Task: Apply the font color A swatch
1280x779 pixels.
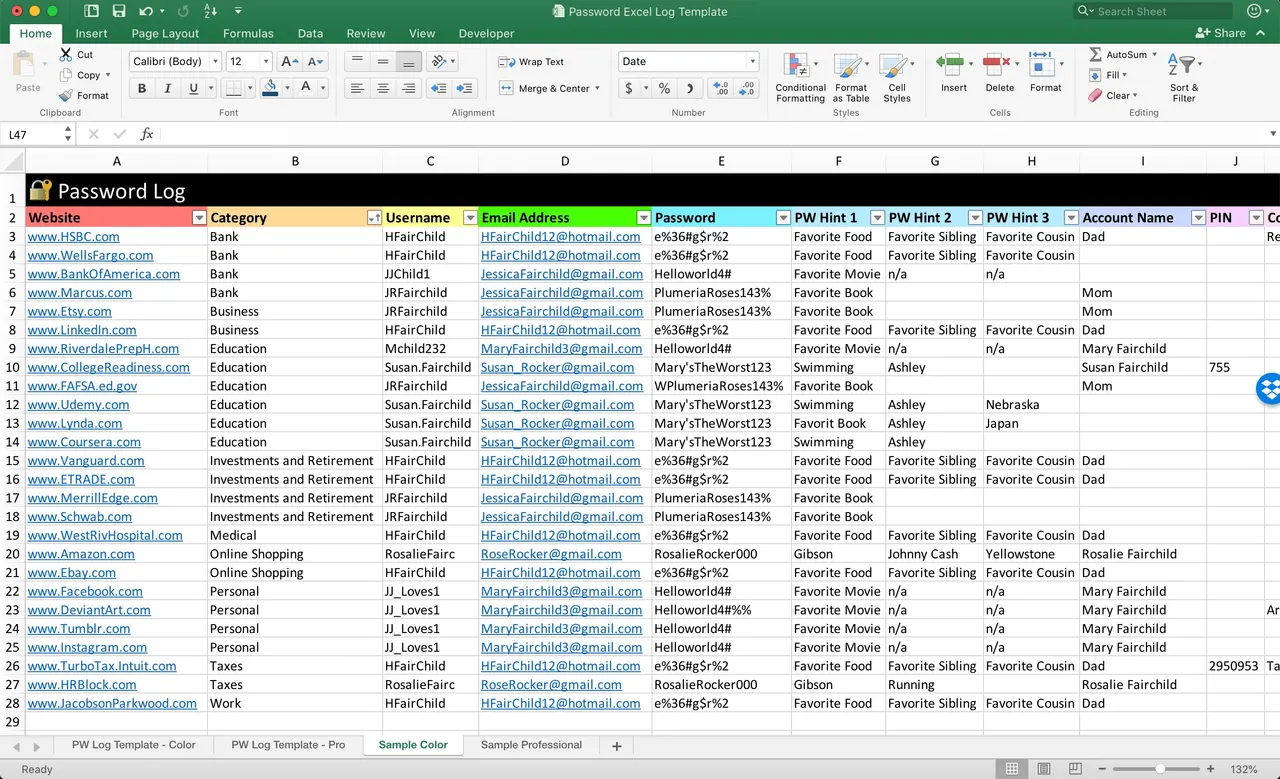Action: 307,88
